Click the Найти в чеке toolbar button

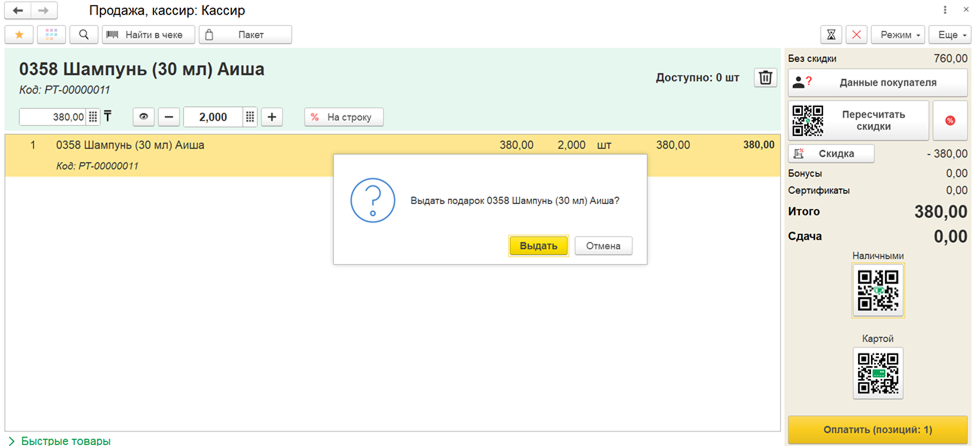(148, 35)
